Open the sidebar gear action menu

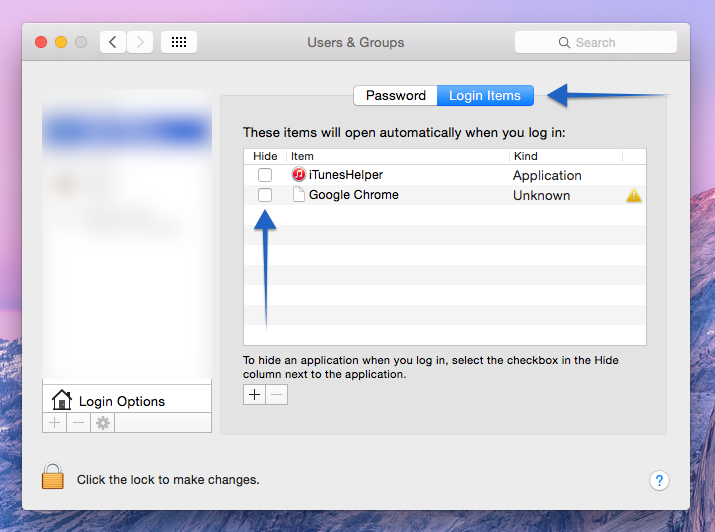click(x=103, y=423)
